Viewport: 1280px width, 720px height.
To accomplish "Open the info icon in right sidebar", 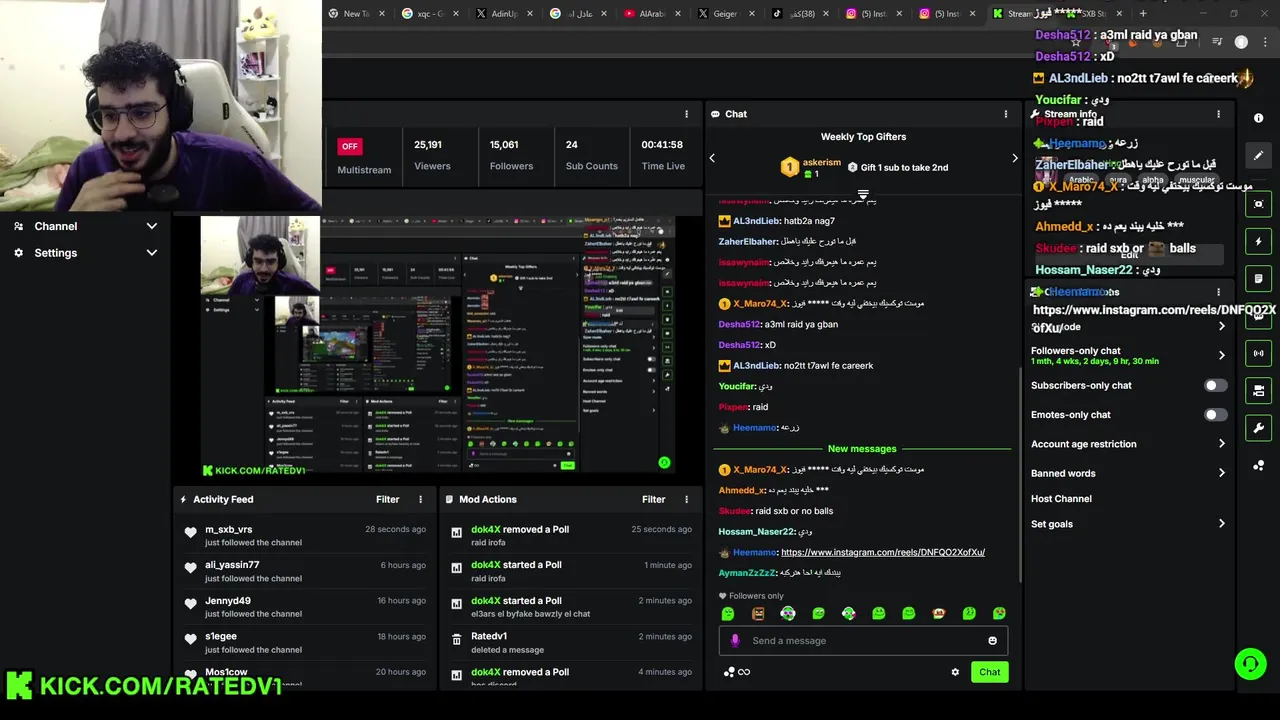I will (1258, 118).
